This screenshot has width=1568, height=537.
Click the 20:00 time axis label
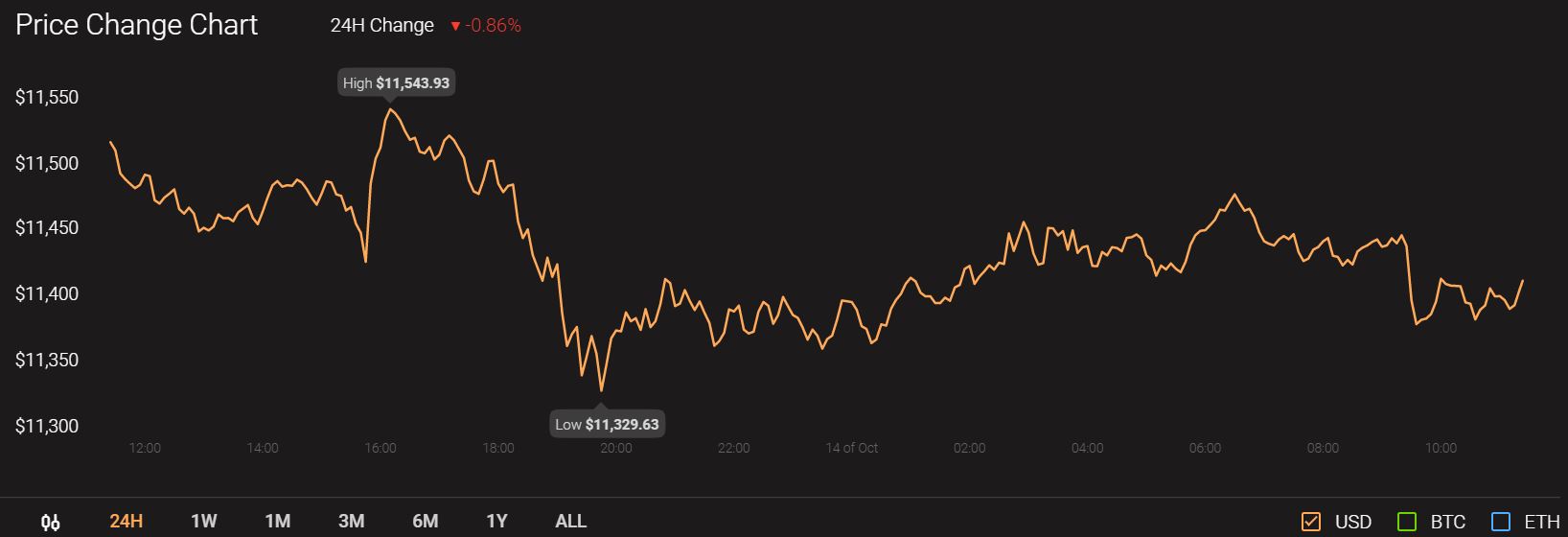click(615, 448)
